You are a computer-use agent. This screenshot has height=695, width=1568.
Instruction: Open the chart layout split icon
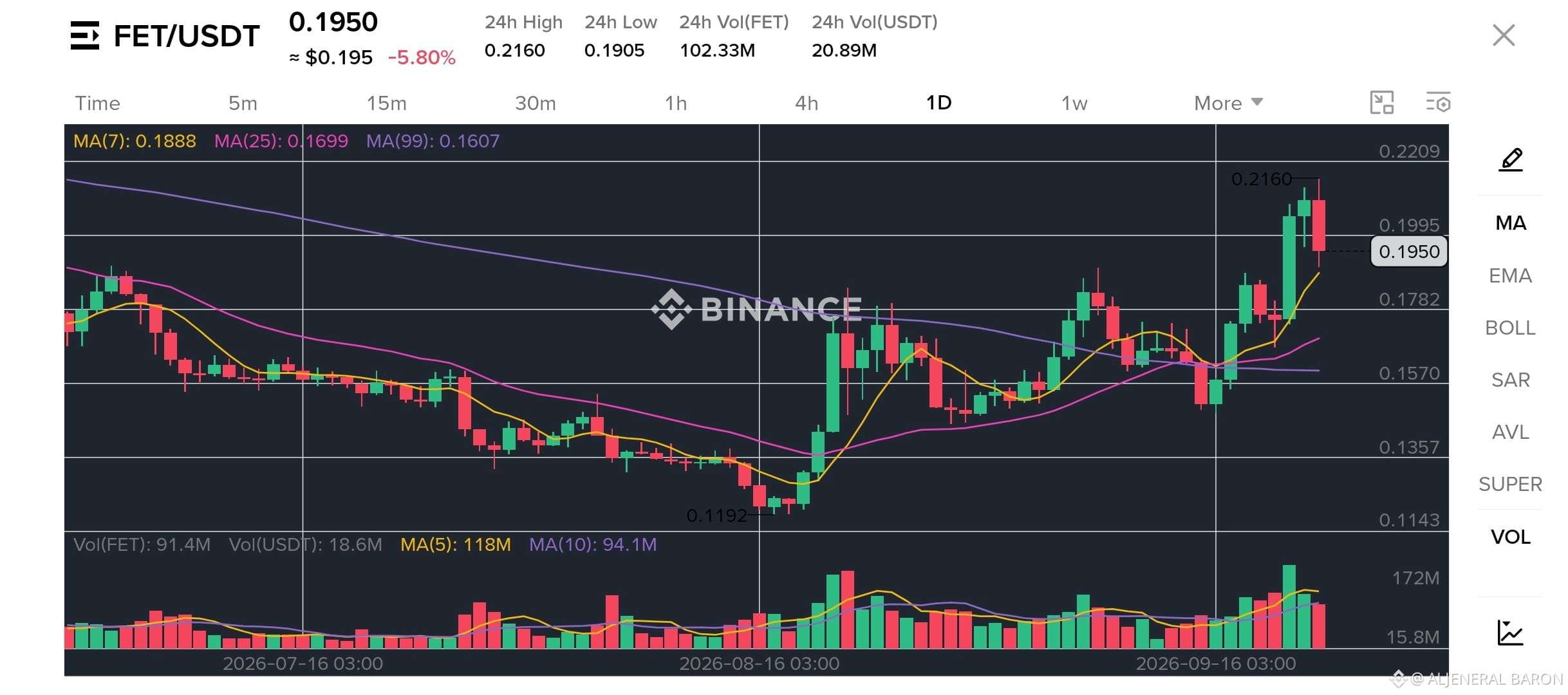coord(1382,103)
